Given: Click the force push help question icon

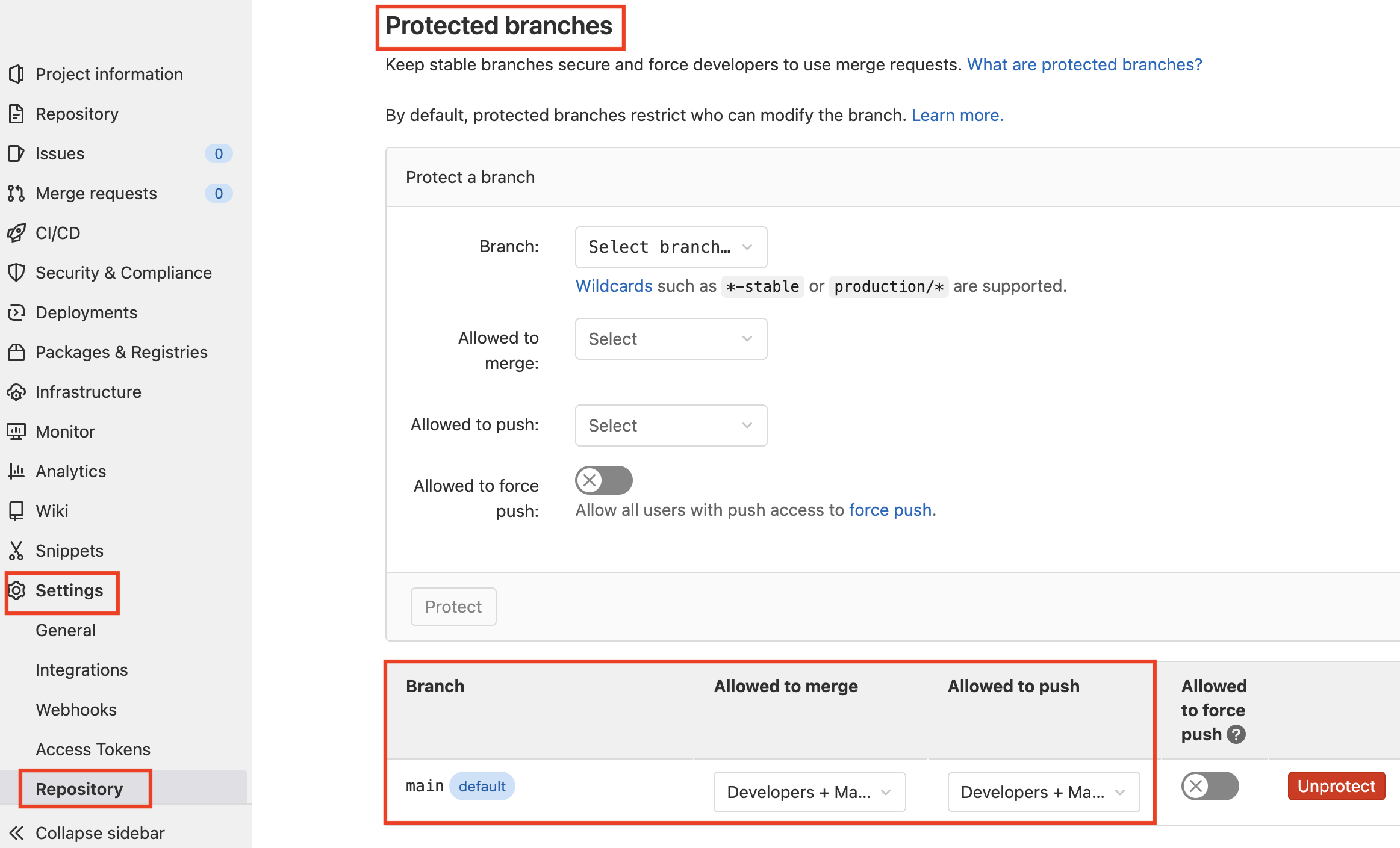Looking at the screenshot, I should coord(1236,734).
